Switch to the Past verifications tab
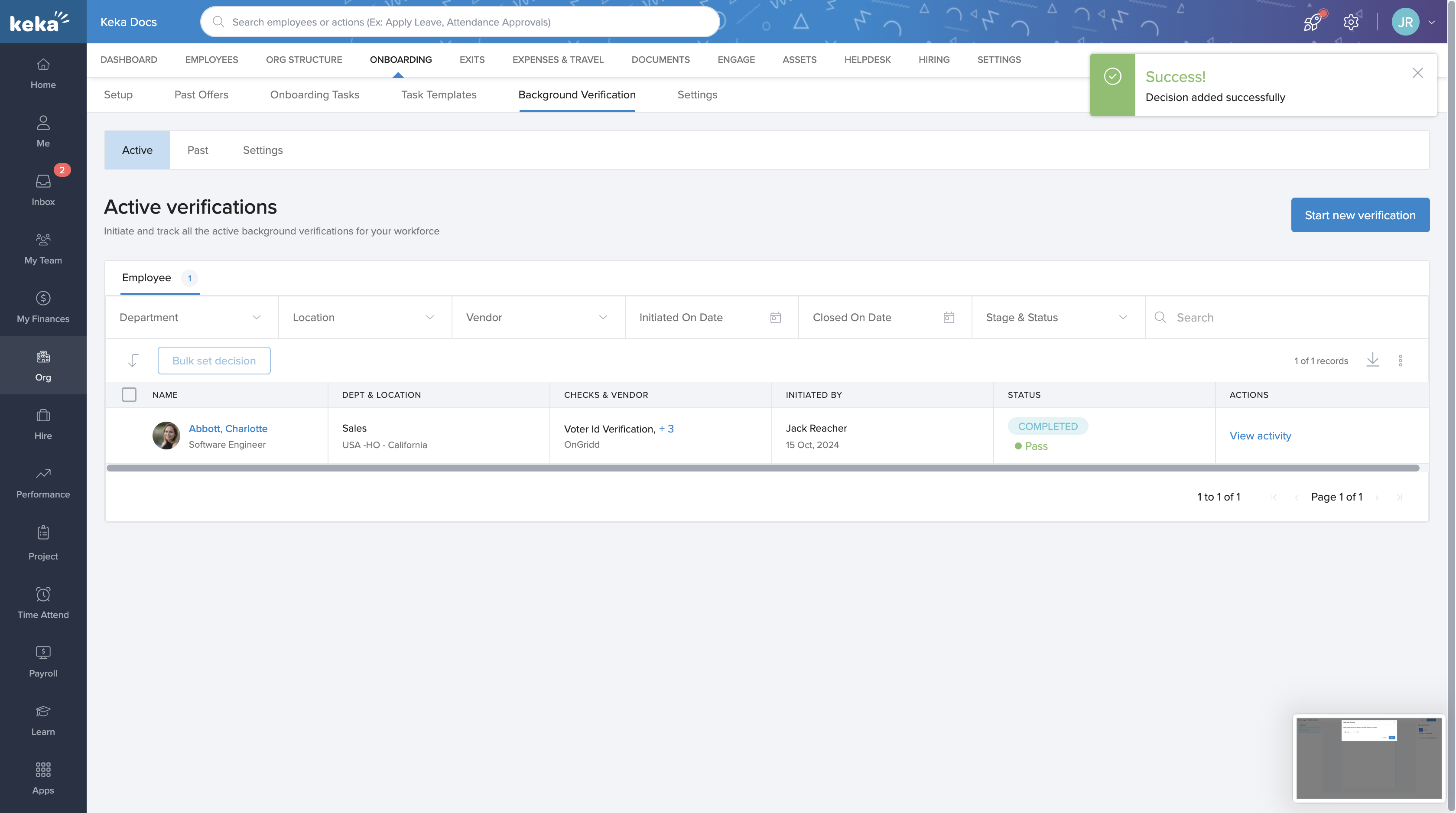The width and height of the screenshot is (1456, 813). (x=197, y=150)
